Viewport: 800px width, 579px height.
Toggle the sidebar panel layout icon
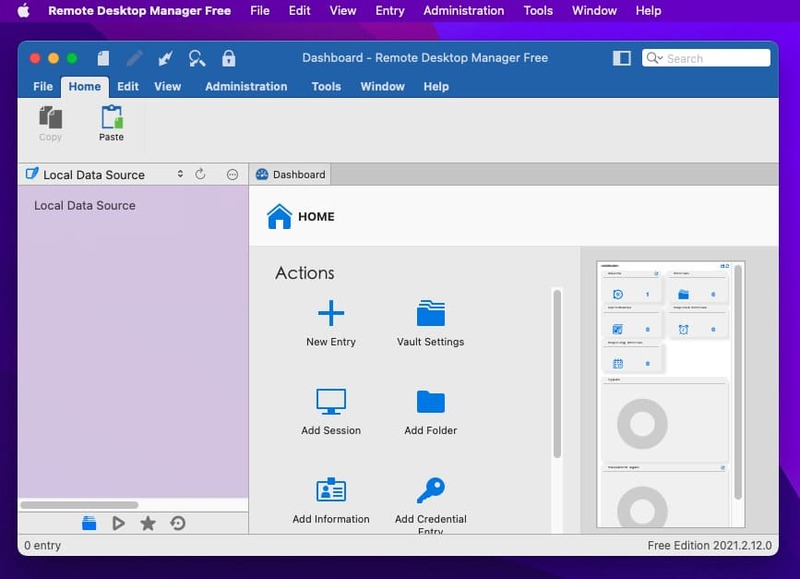pyautogui.click(x=621, y=58)
